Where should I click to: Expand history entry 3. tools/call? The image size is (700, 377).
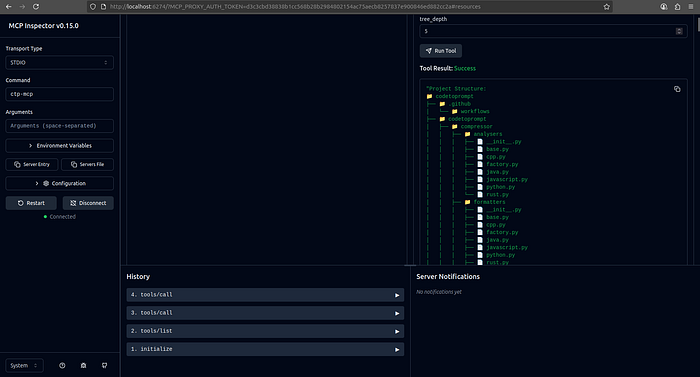[x=265, y=313]
